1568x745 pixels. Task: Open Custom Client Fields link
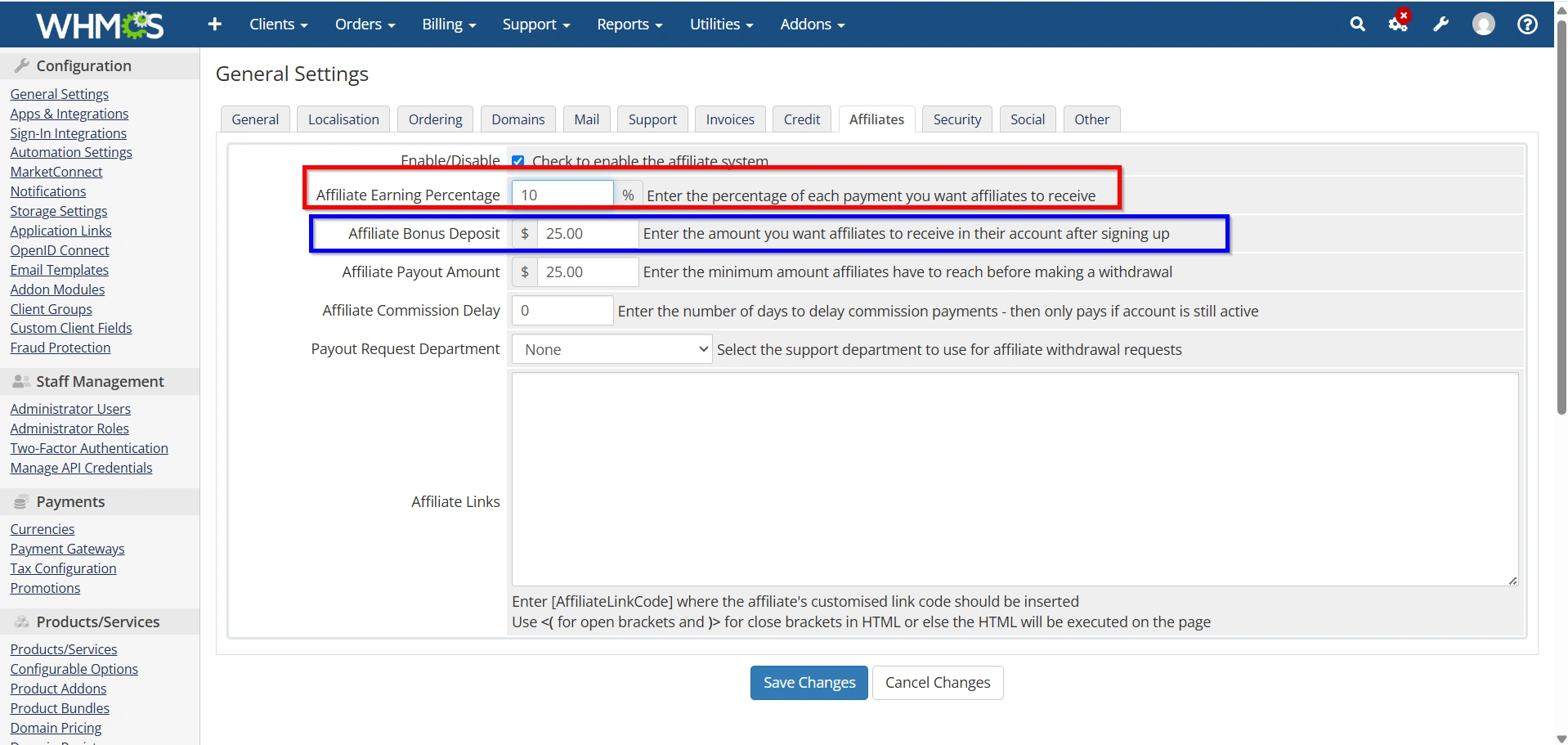point(71,328)
